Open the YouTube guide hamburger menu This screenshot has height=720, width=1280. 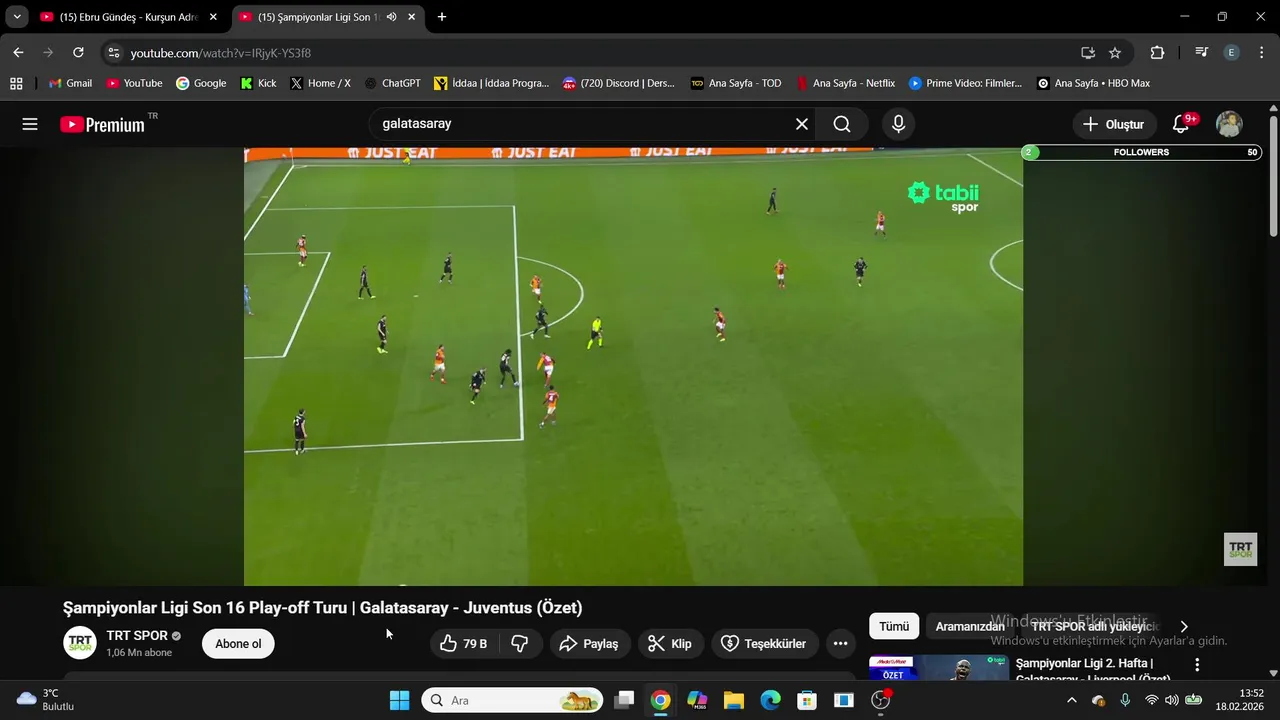pyautogui.click(x=30, y=124)
